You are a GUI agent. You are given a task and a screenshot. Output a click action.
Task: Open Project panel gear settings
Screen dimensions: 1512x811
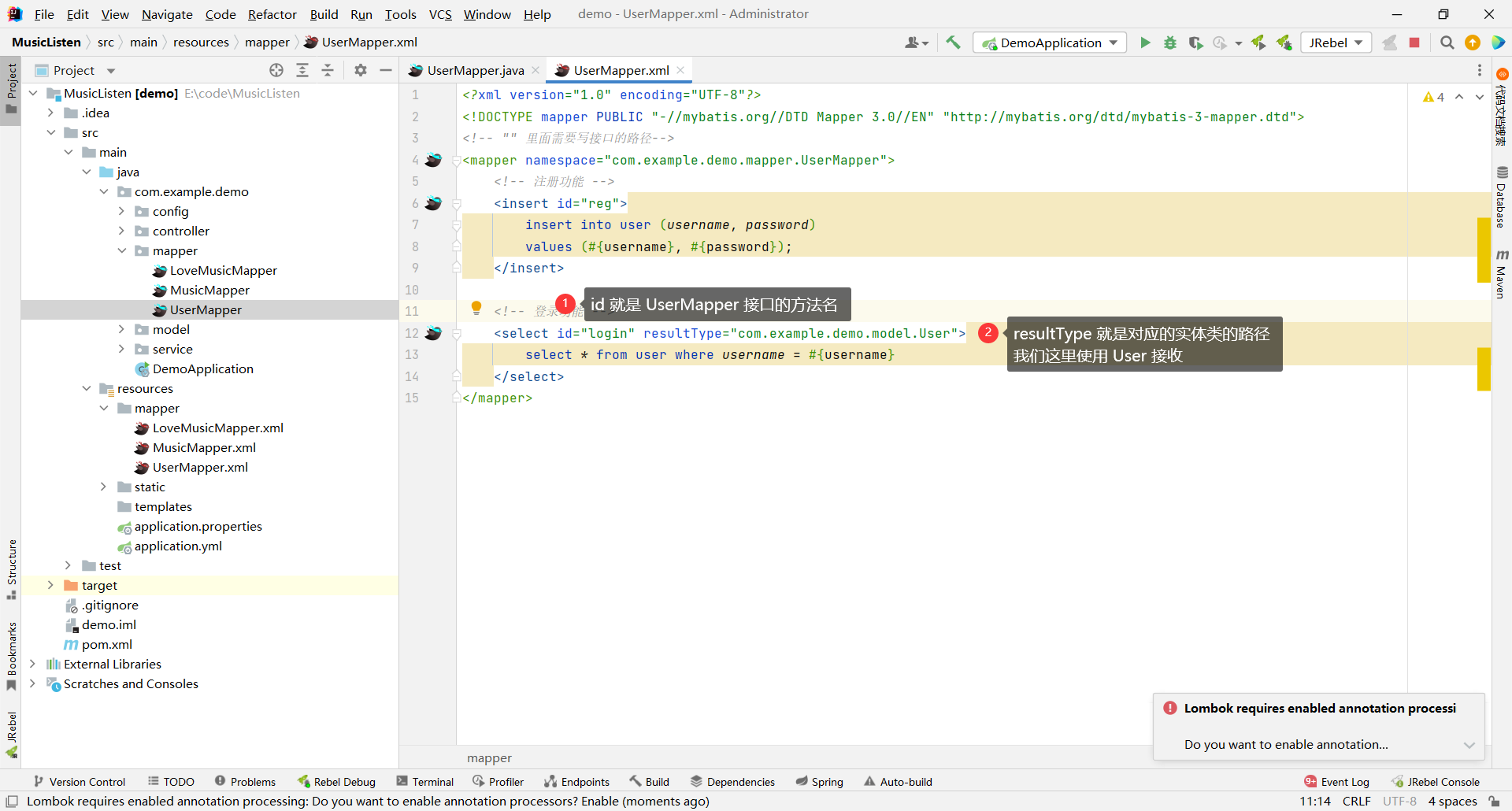click(x=361, y=70)
